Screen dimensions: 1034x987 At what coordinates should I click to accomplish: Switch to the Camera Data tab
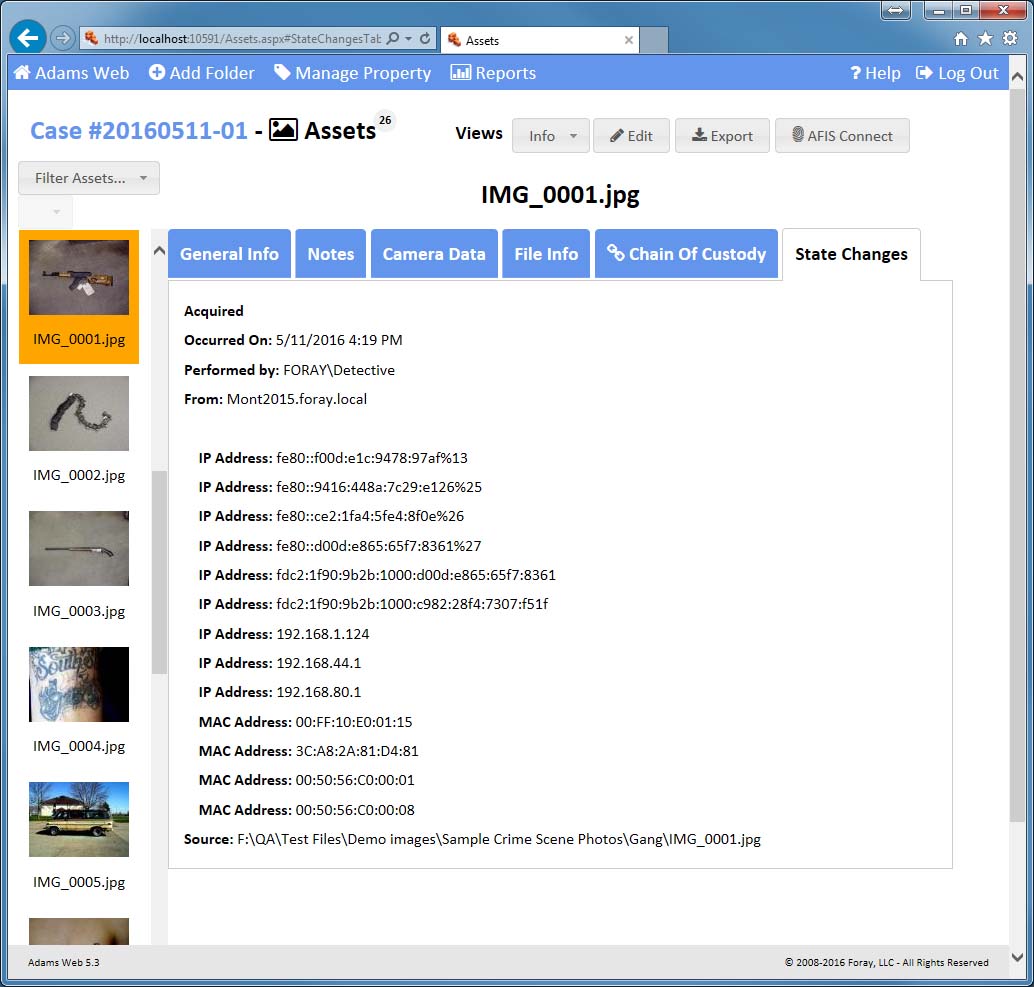(x=434, y=254)
